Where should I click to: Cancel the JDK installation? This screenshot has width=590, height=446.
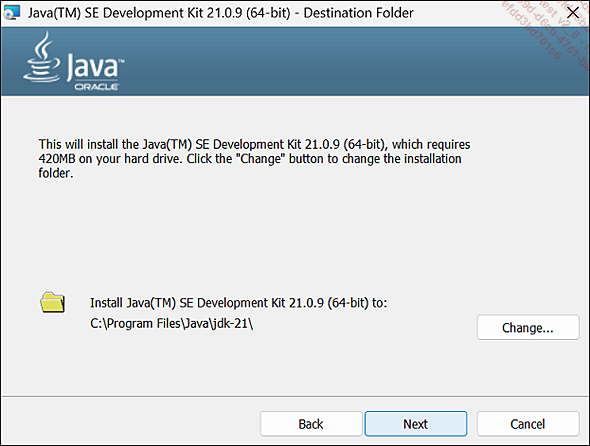pos(528,424)
